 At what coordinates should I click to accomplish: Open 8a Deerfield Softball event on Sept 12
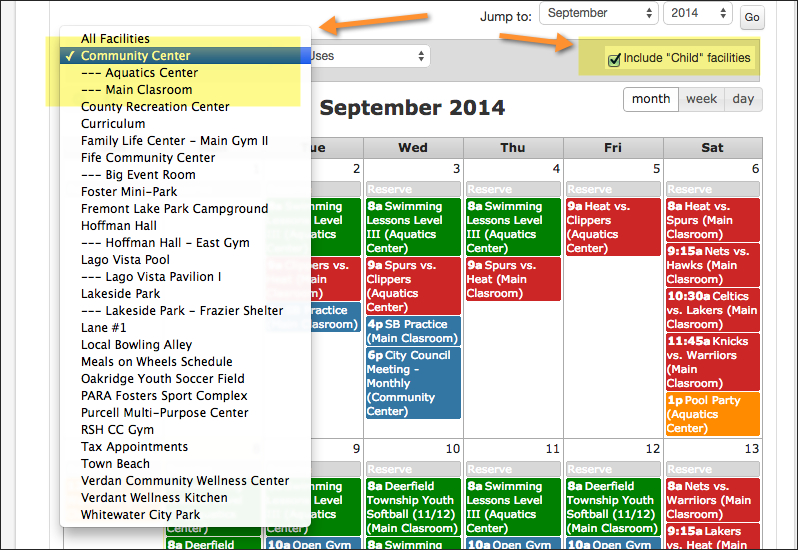[613, 507]
